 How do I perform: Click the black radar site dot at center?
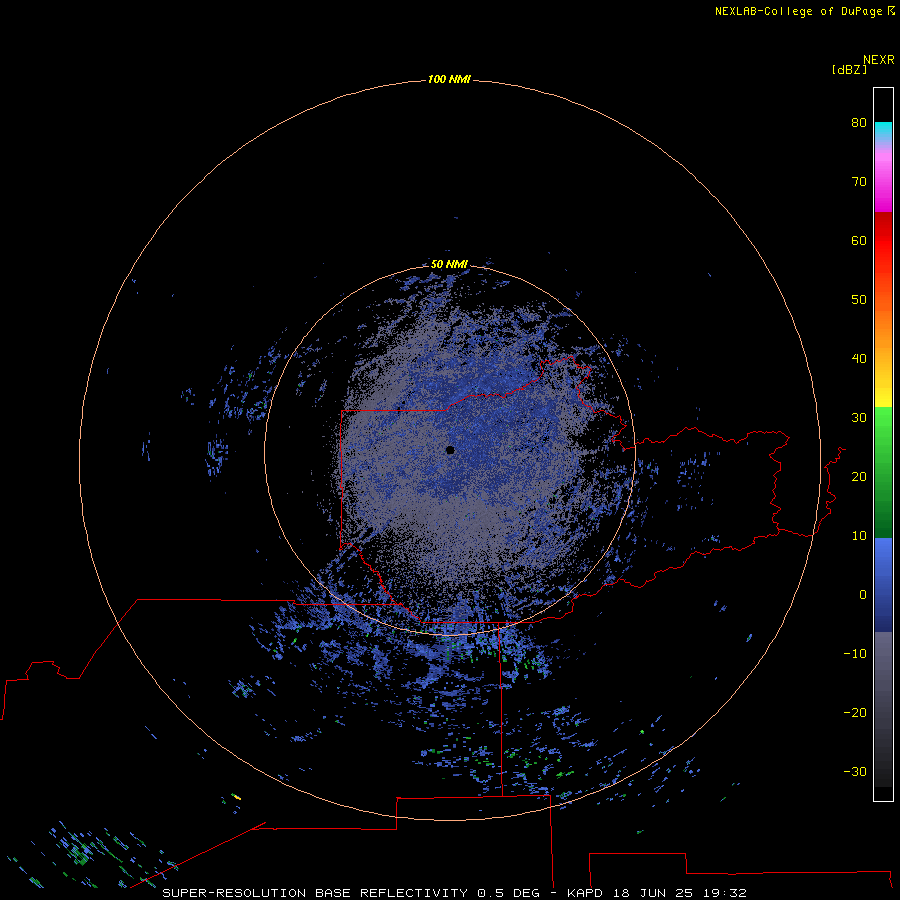click(450, 450)
